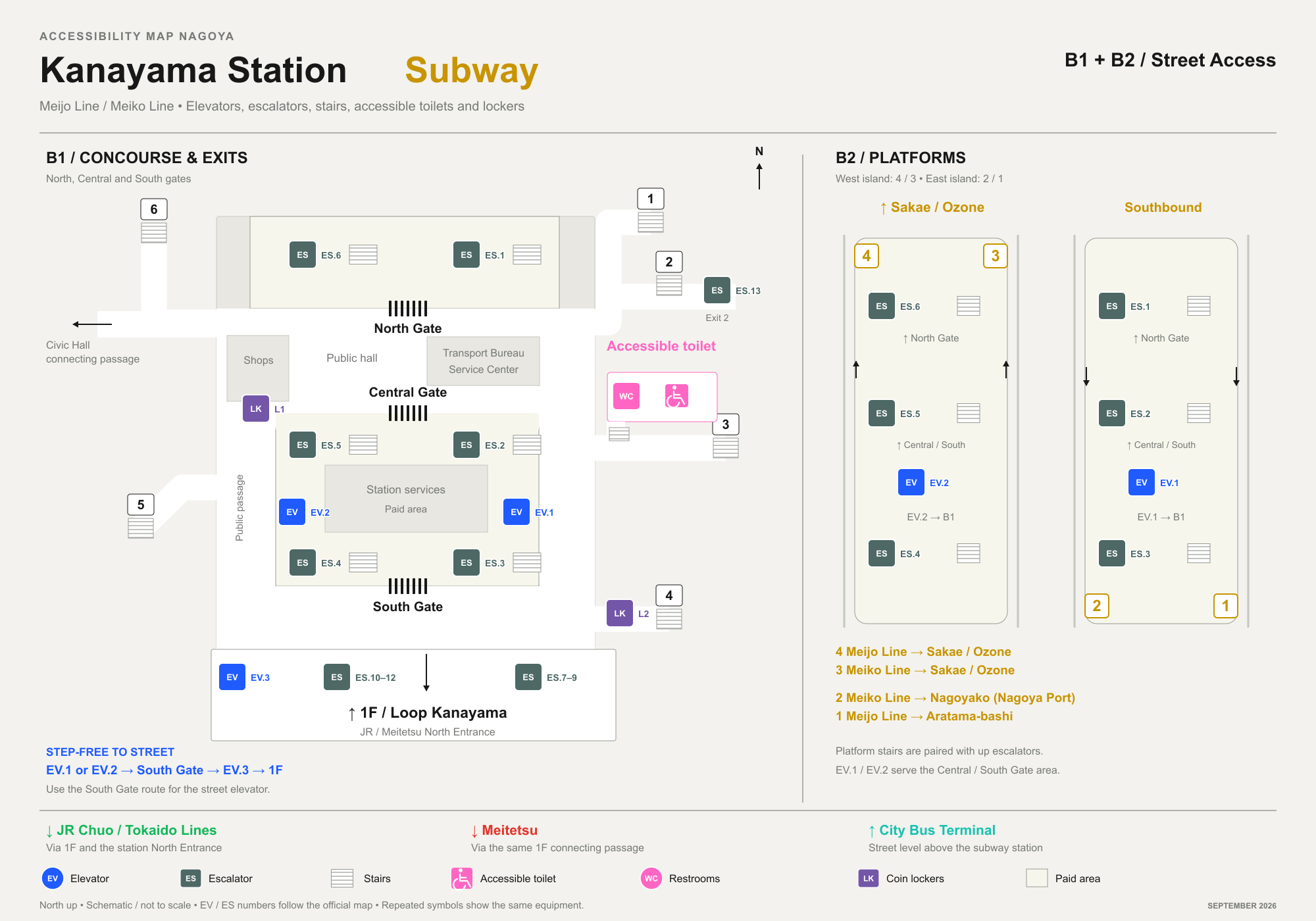This screenshot has height=921, width=1316.
Task: Select the pink WC restroom icon on the map
Action: pyautogui.click(x=626, y=396)
